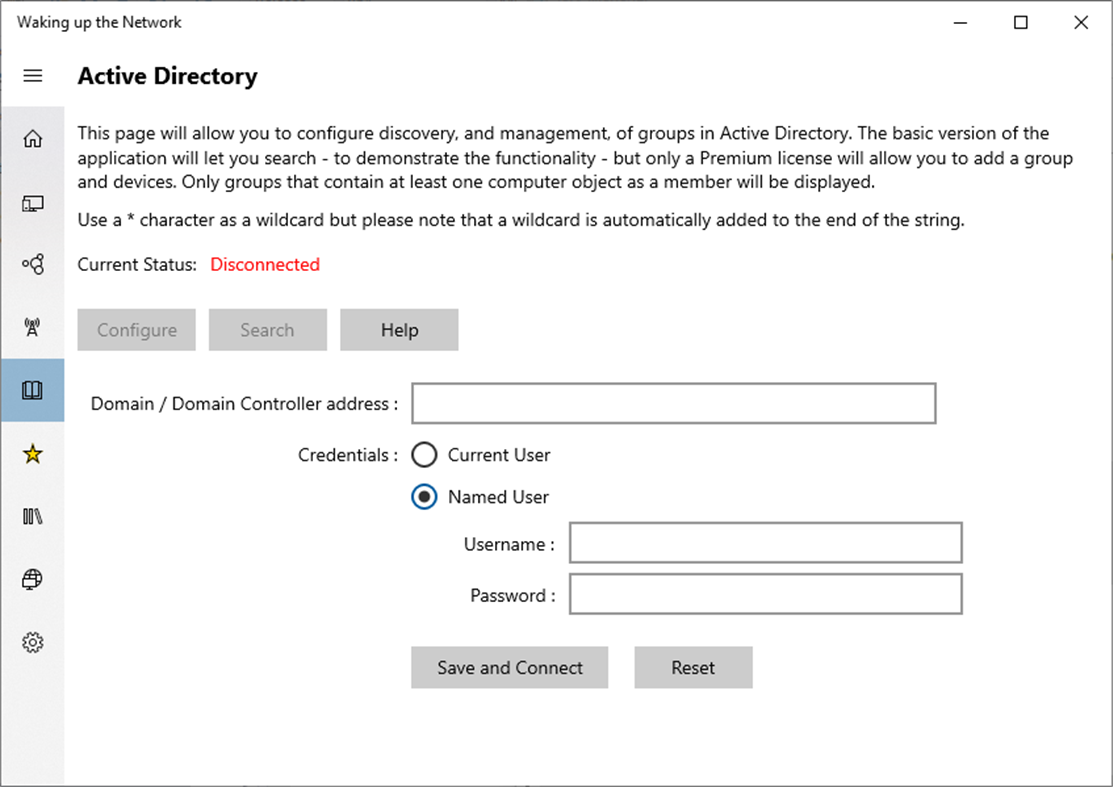Open the antenna broadcast icon in sidebar
The height and width of the screenshot is (787, 1113).
[33, 327]
